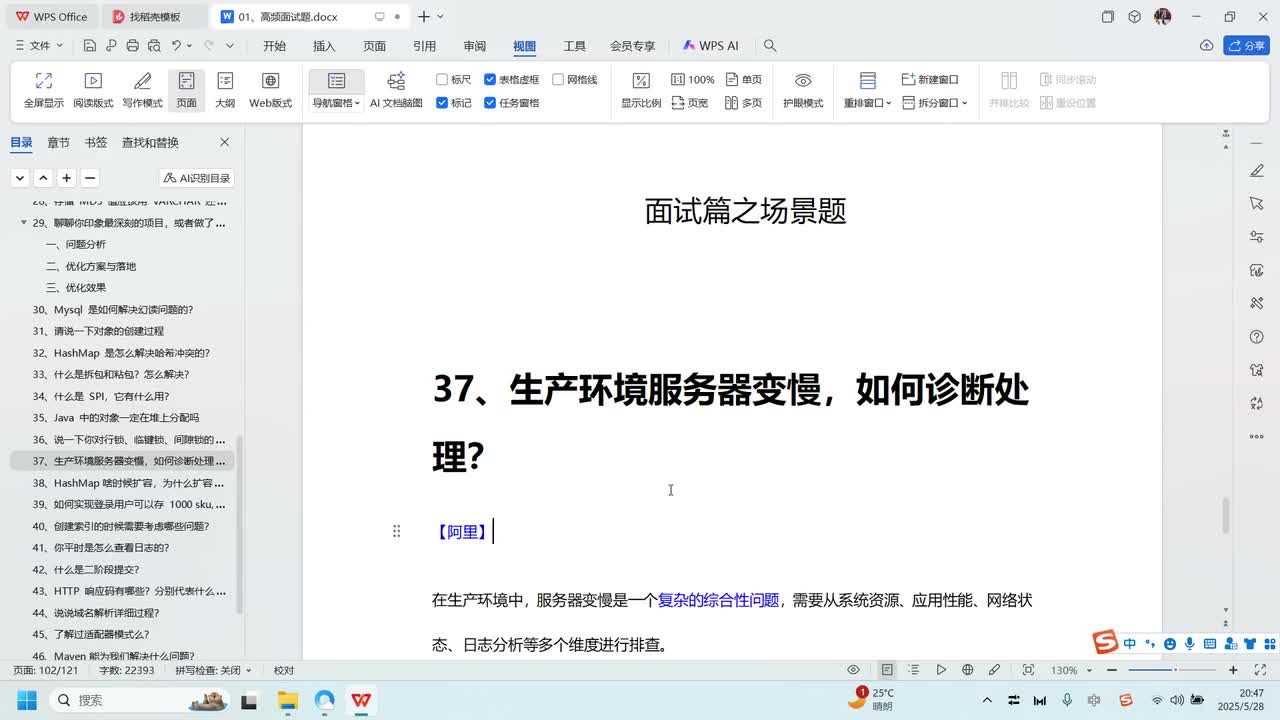Open writing mode (写作模式)

(x=142, y=90)
